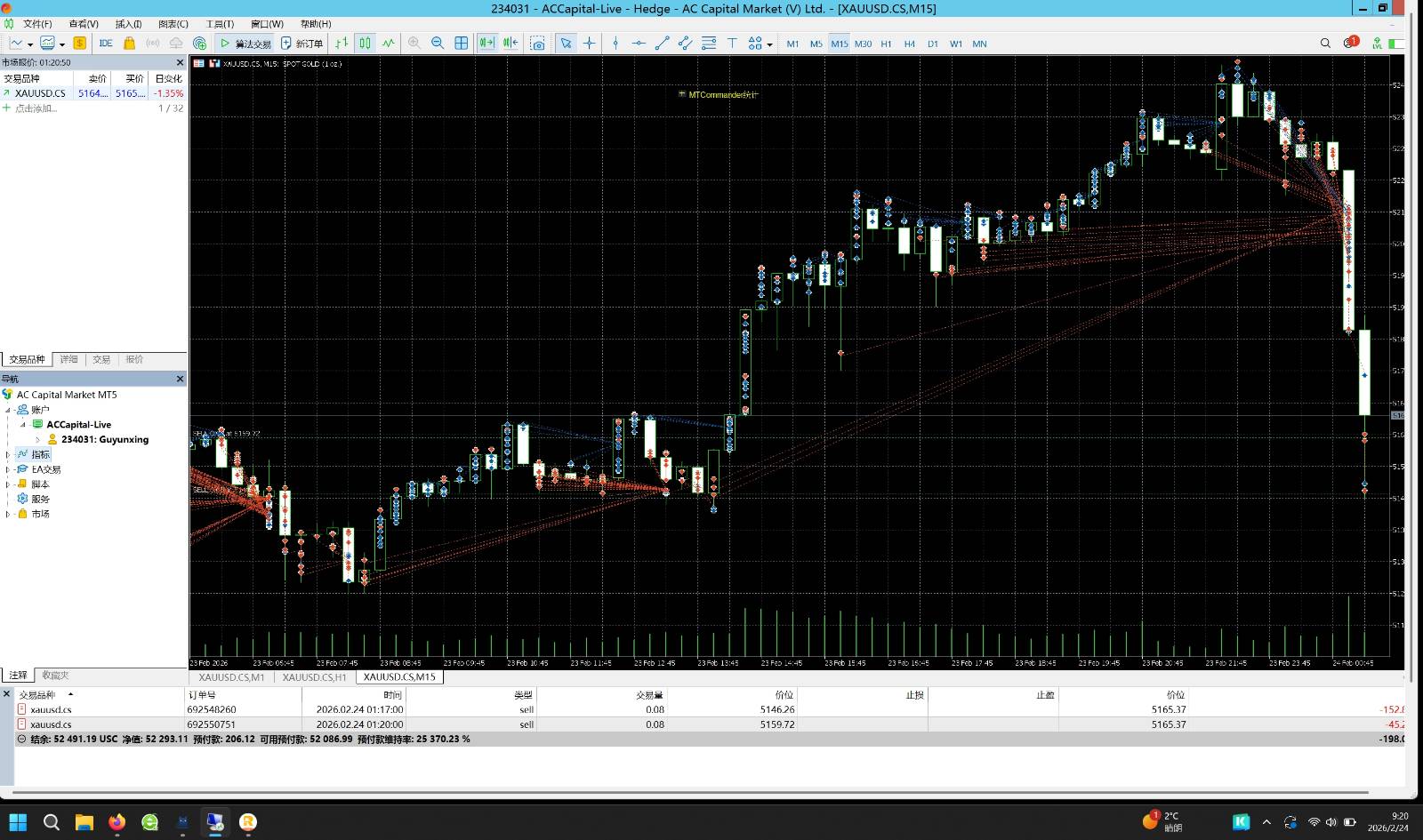1423x840 pixels.
Task: Switch chart to H4 timeframe
Action: (x=909, y=44)
